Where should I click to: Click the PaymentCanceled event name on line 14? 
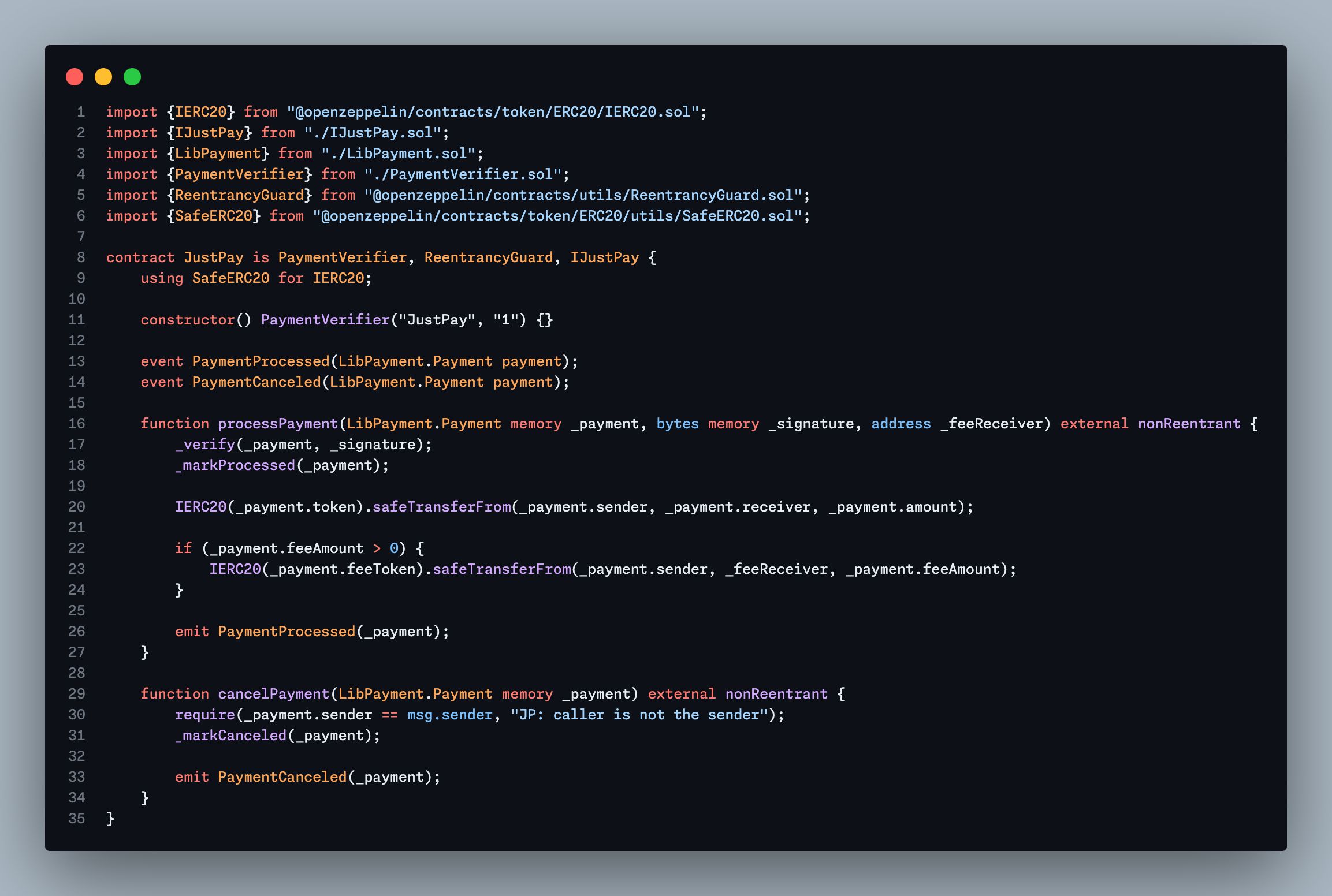[256, 382]
